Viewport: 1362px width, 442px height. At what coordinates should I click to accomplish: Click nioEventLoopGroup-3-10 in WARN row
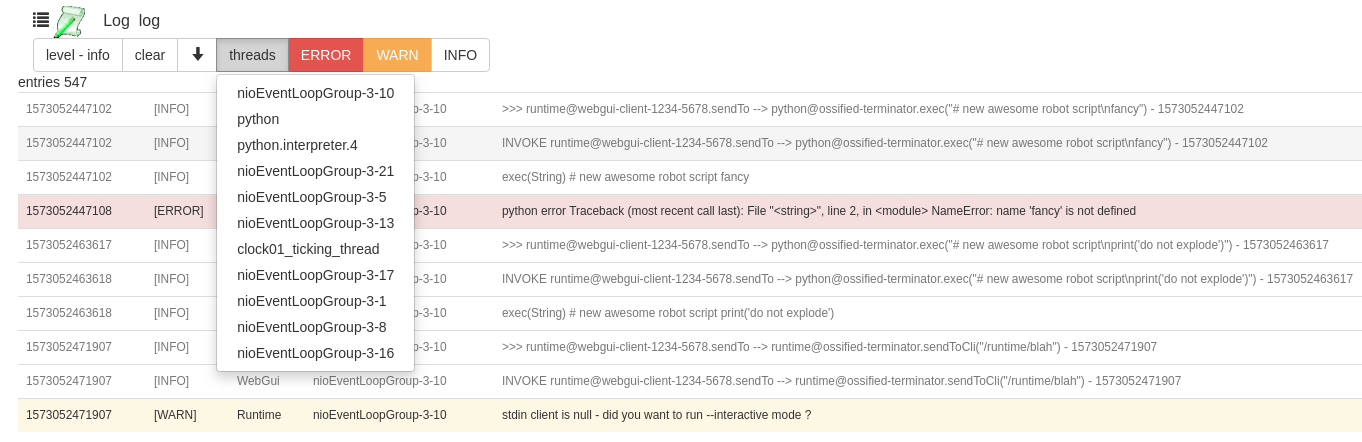pos(380,415)
